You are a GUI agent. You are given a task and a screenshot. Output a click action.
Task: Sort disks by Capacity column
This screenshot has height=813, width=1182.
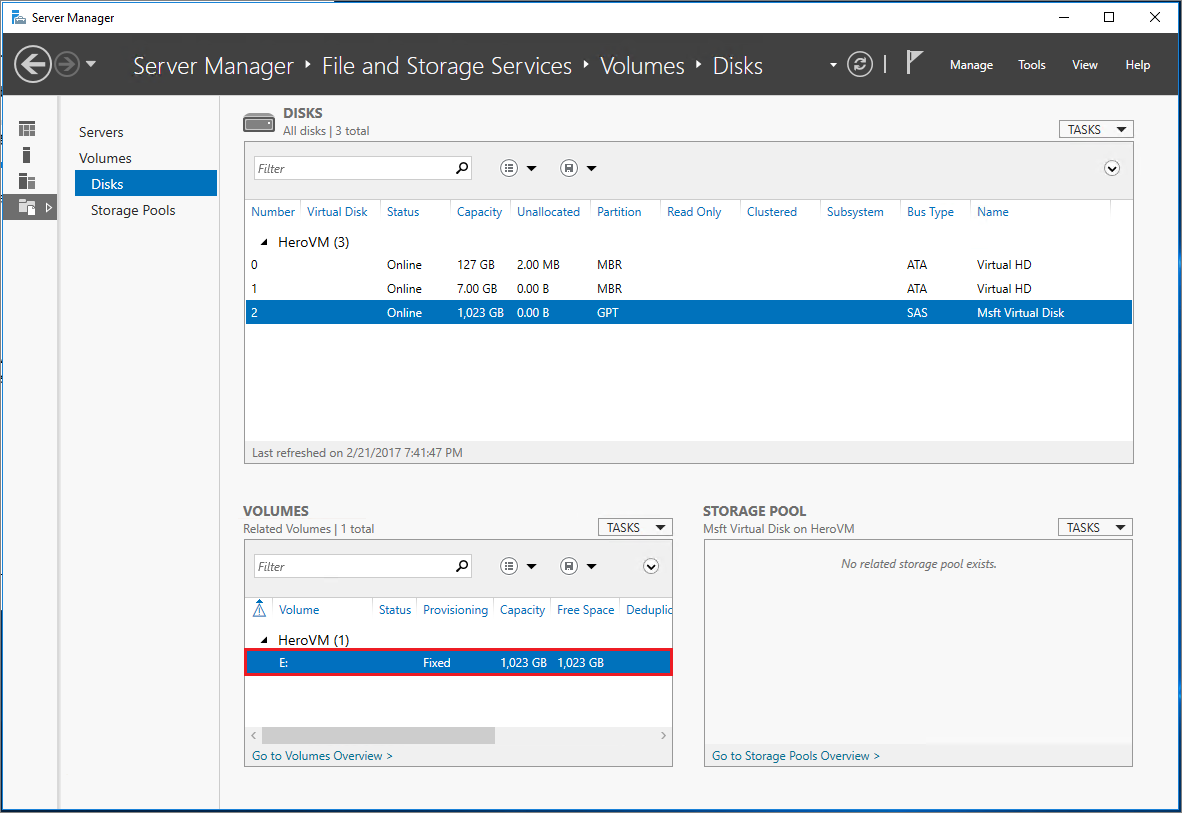(479, 212)
